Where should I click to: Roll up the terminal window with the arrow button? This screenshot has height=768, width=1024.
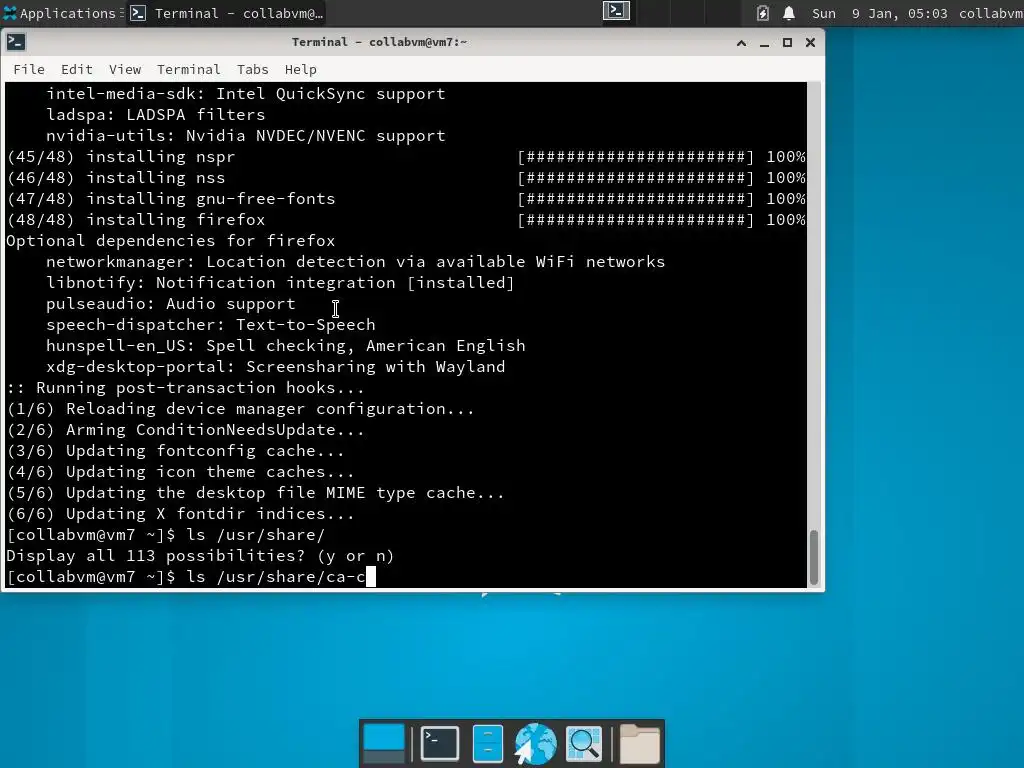click(x=741, y=43)
